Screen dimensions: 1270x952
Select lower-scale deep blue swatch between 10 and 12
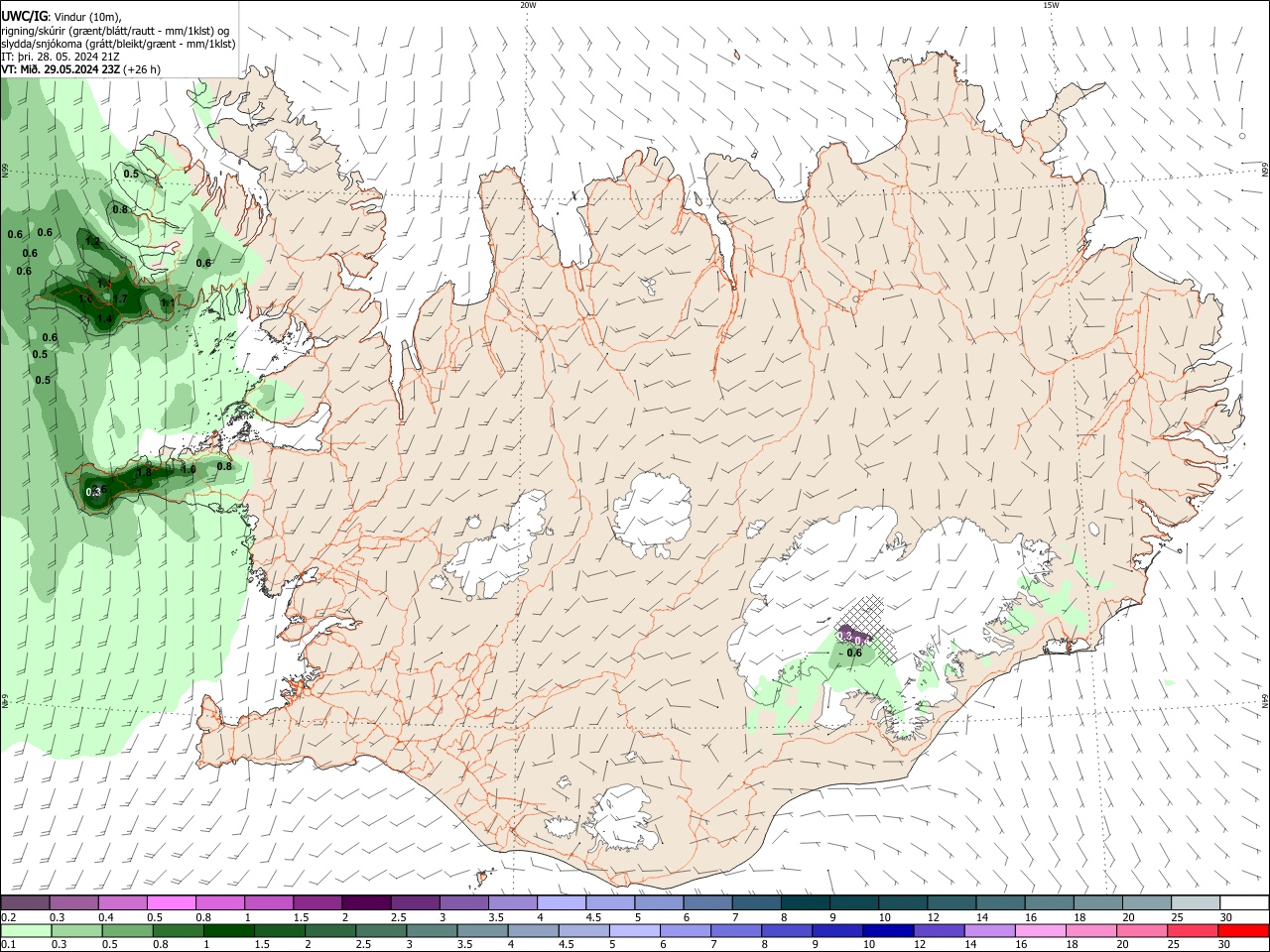(888, 930)
